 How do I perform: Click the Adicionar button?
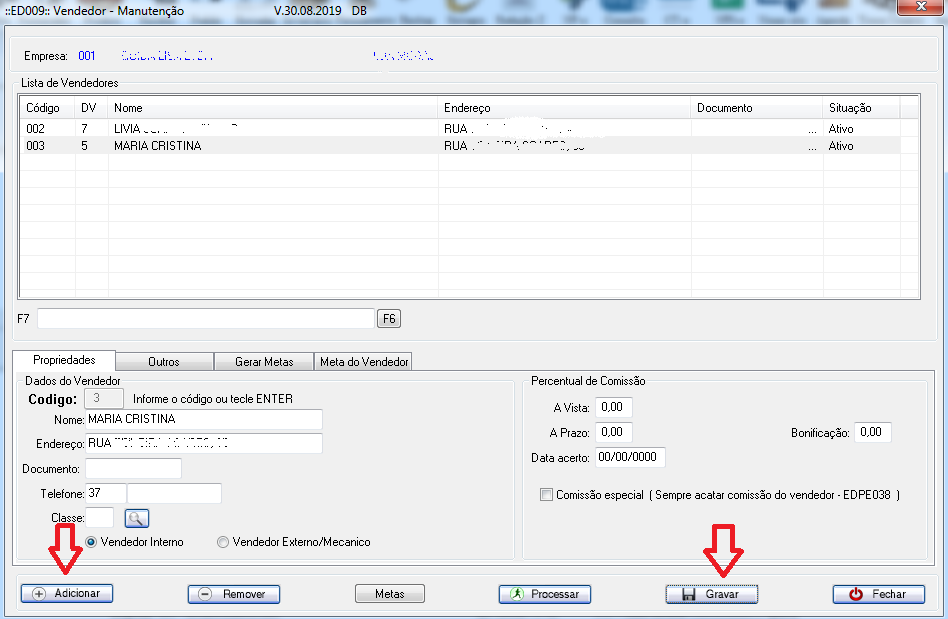[67, 593]
